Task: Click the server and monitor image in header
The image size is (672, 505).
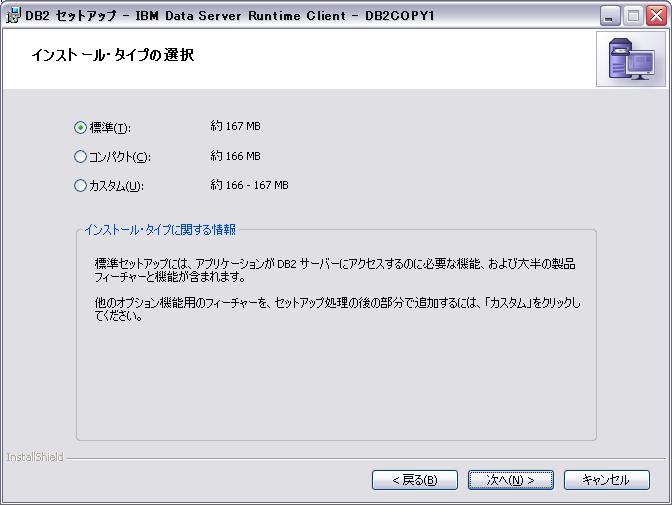Action: [631, 59]
